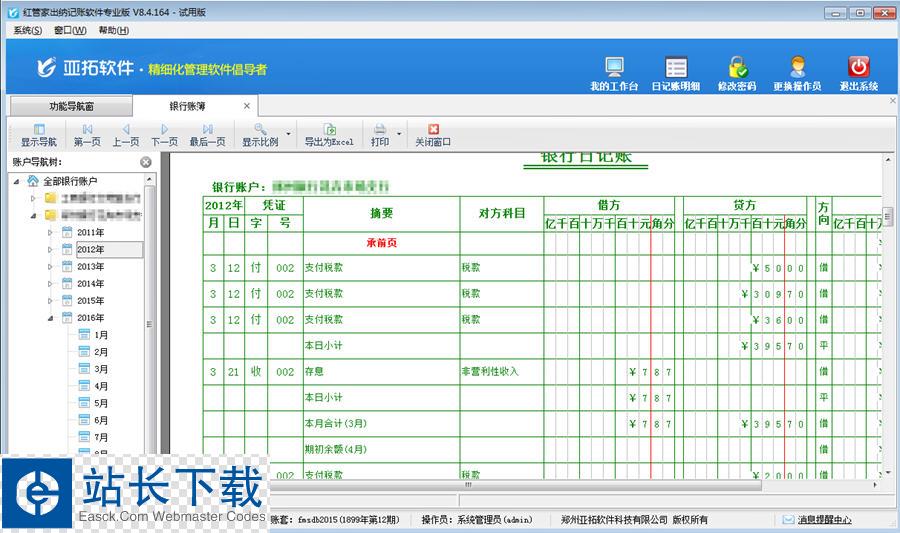Viewport: 900px width, 533px height.
Task: Click the mail icon beside 消息提醒中心
Action: click(x=789, y=520)
